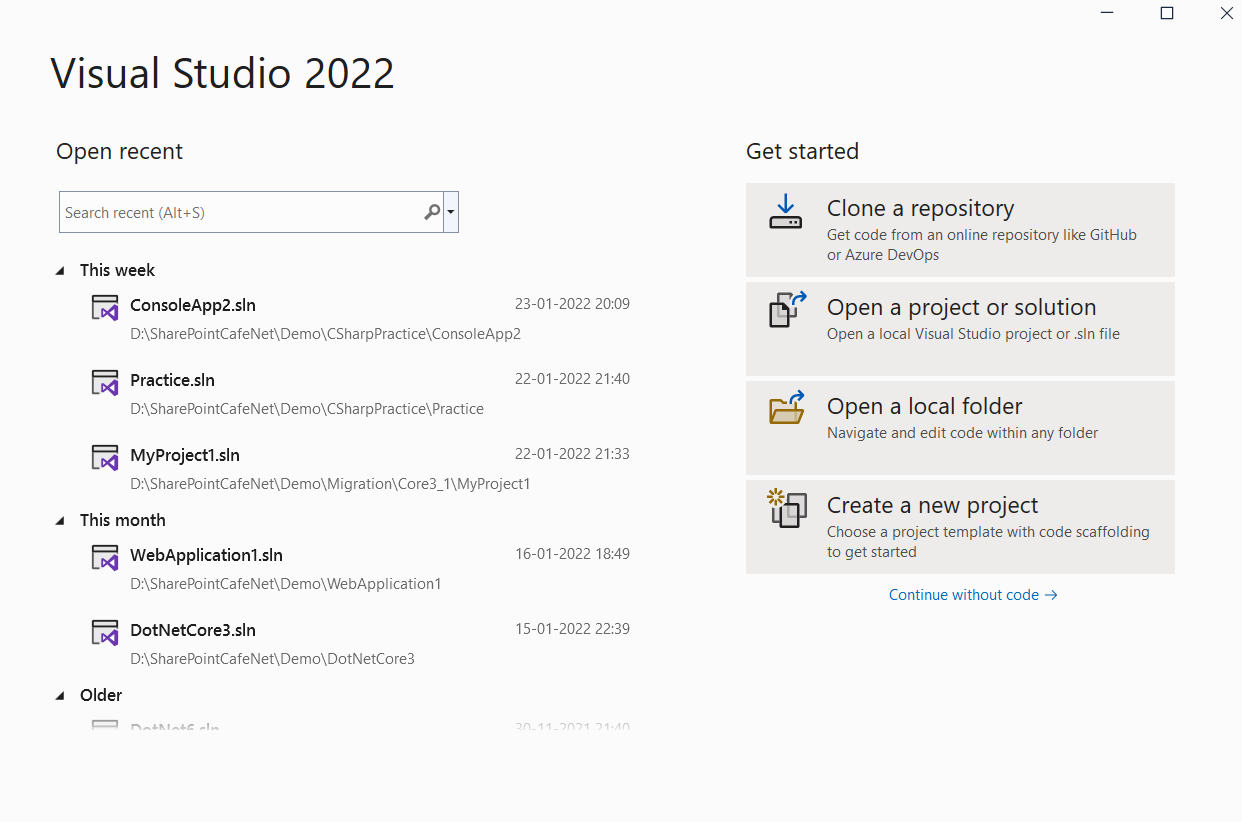Image resolution: width=1242 pixels, height=822 pixels.
Task: Close the Visual Studio 2022 start window
Action: pos(1226,13)
